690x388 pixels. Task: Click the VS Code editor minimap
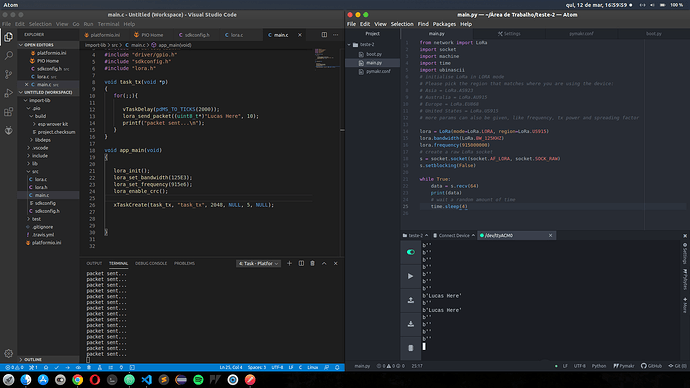(x=326, y=59)
